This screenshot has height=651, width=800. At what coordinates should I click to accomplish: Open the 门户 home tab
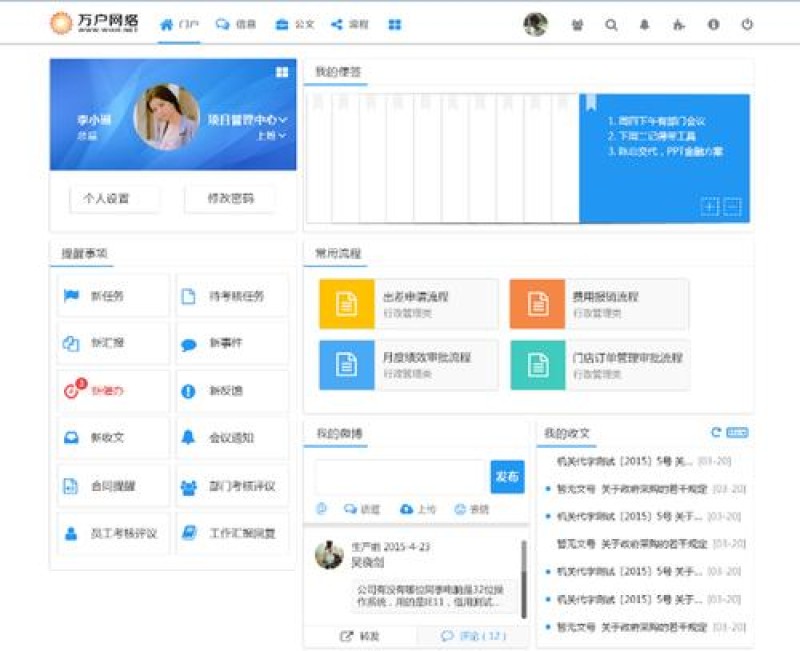[179, 24]
